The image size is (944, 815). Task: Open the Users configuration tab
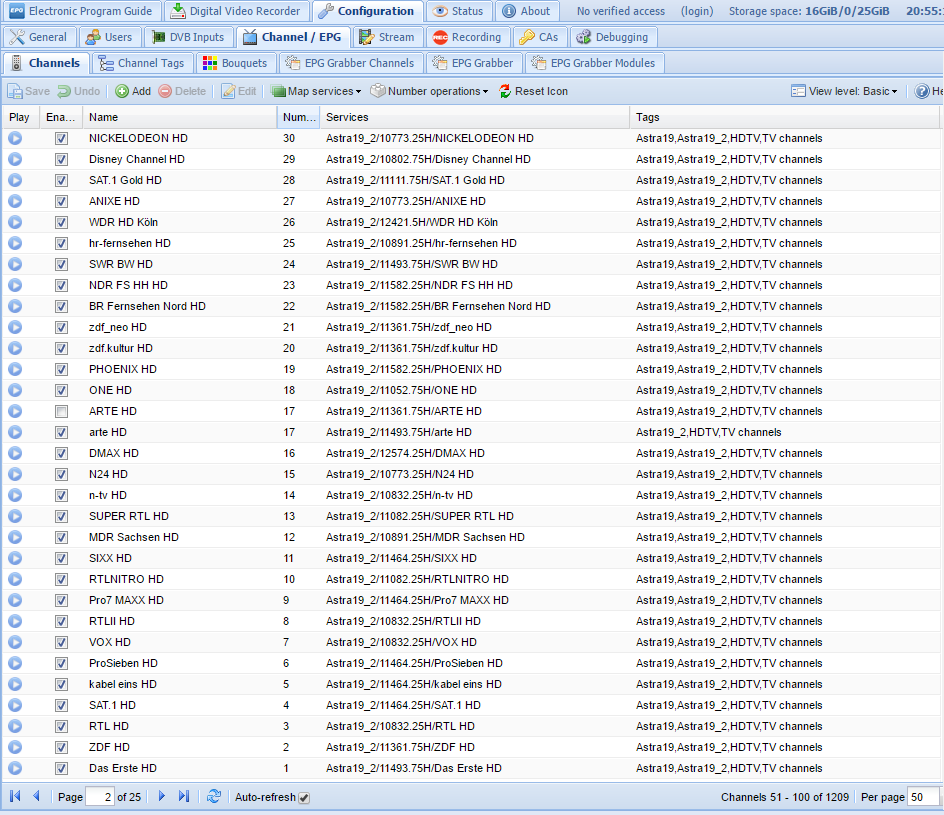[110, 37]
